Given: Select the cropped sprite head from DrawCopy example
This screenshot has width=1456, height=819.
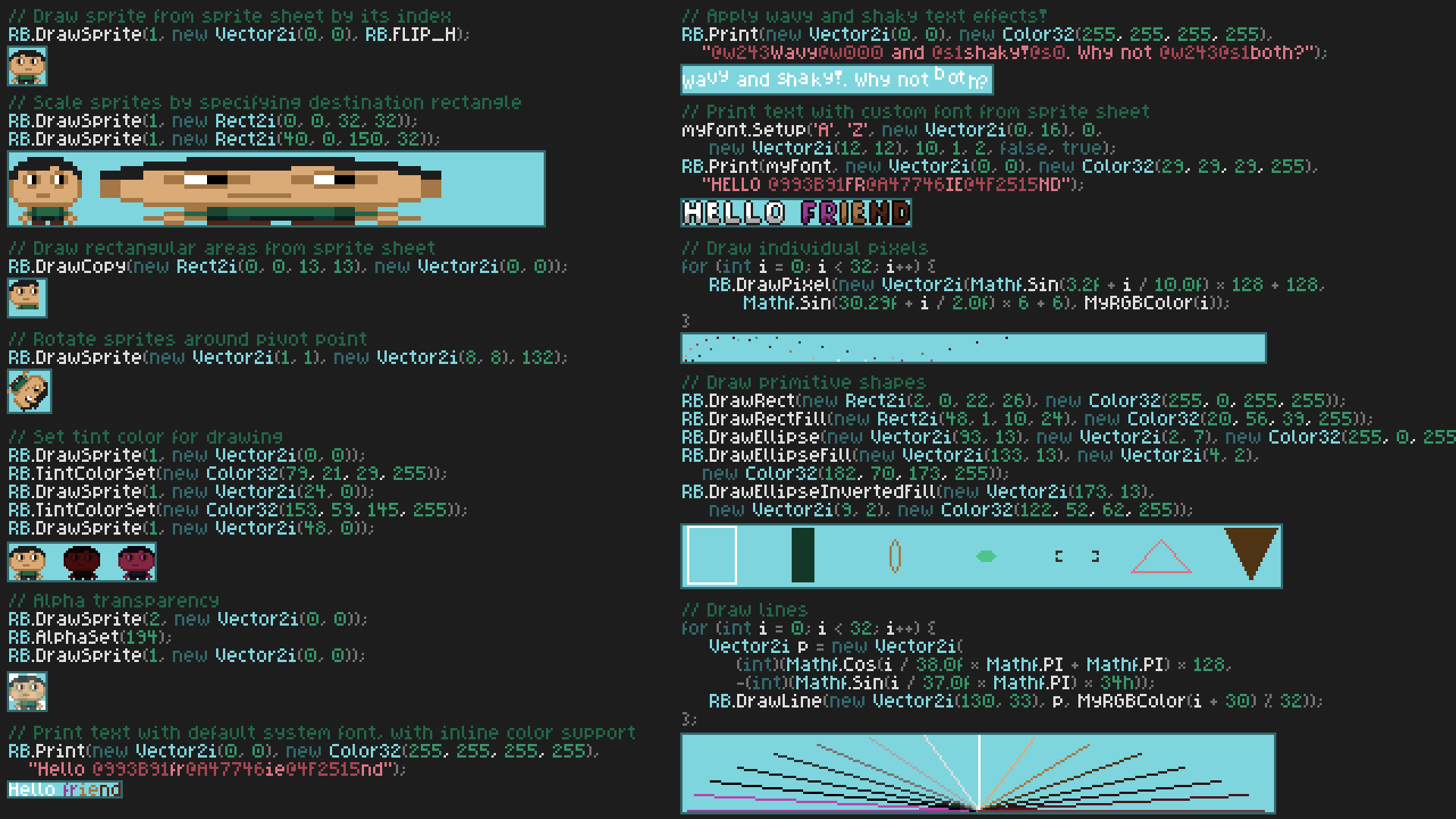Looking at the screenshot, I should coord(27,298).
